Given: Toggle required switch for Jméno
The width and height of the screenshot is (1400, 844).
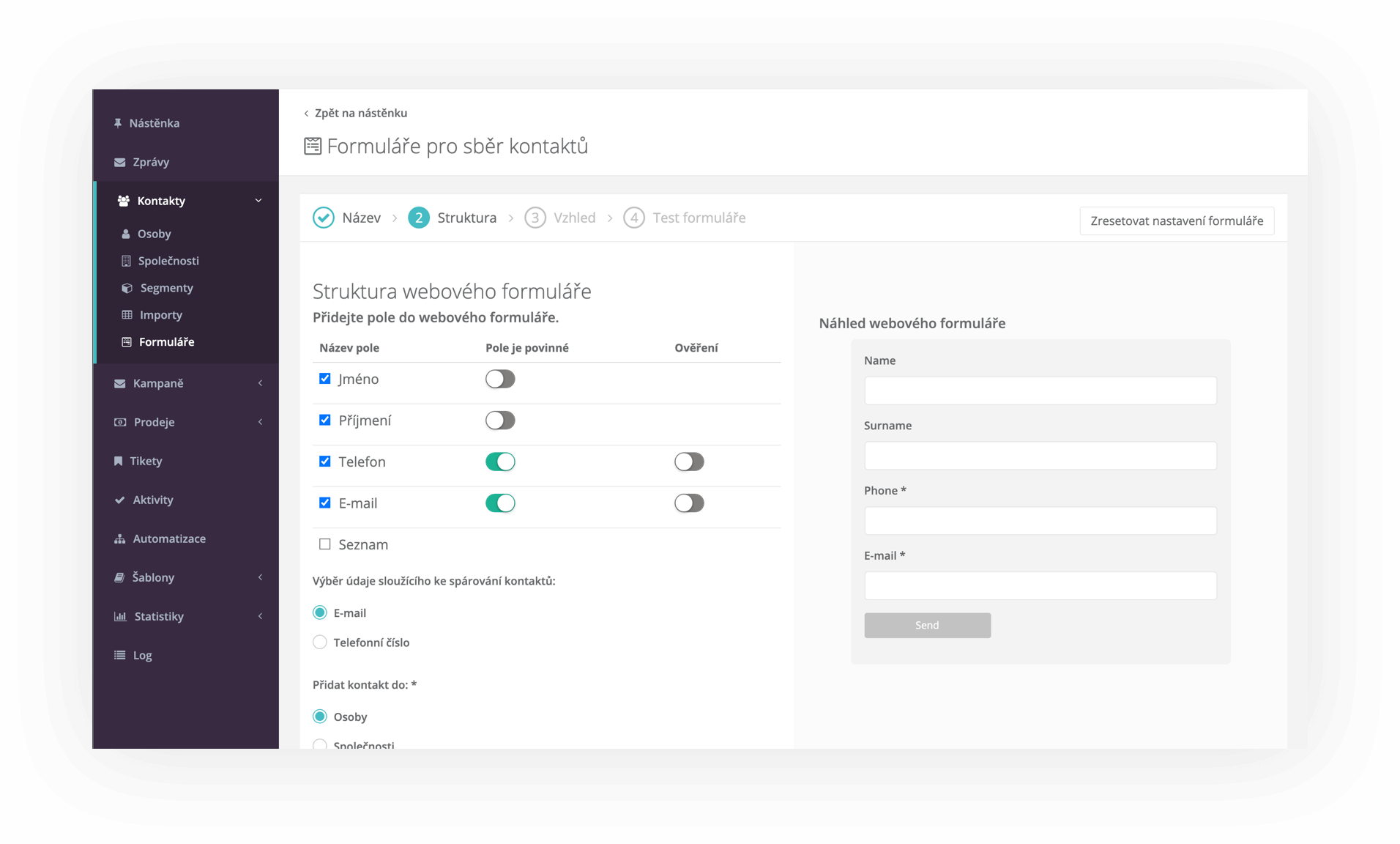Looking at the screenshot, I should click(500, 379).
